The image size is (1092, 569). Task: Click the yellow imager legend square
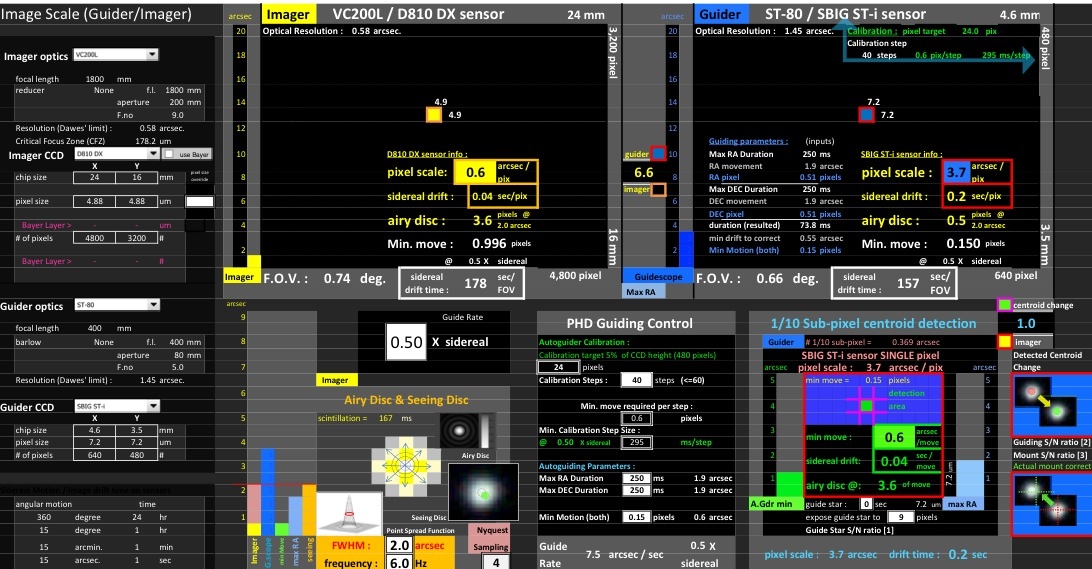[x=1004, y=342]
